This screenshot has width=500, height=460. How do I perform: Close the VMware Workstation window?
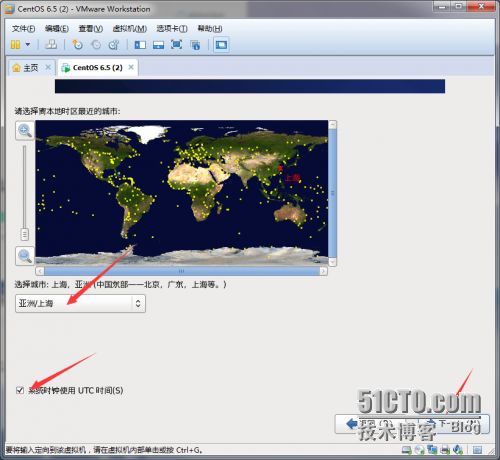(481, 6)
